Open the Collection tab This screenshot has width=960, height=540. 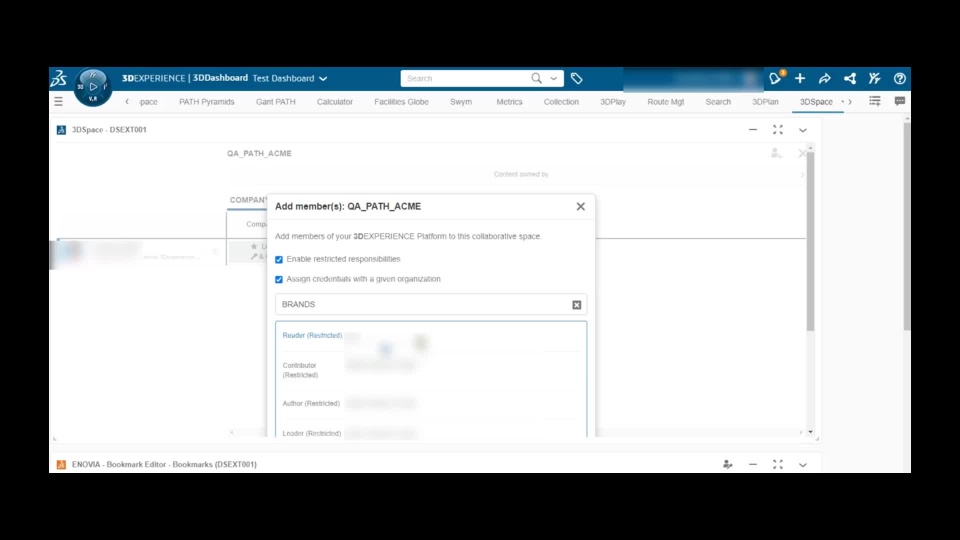point(561,102)
